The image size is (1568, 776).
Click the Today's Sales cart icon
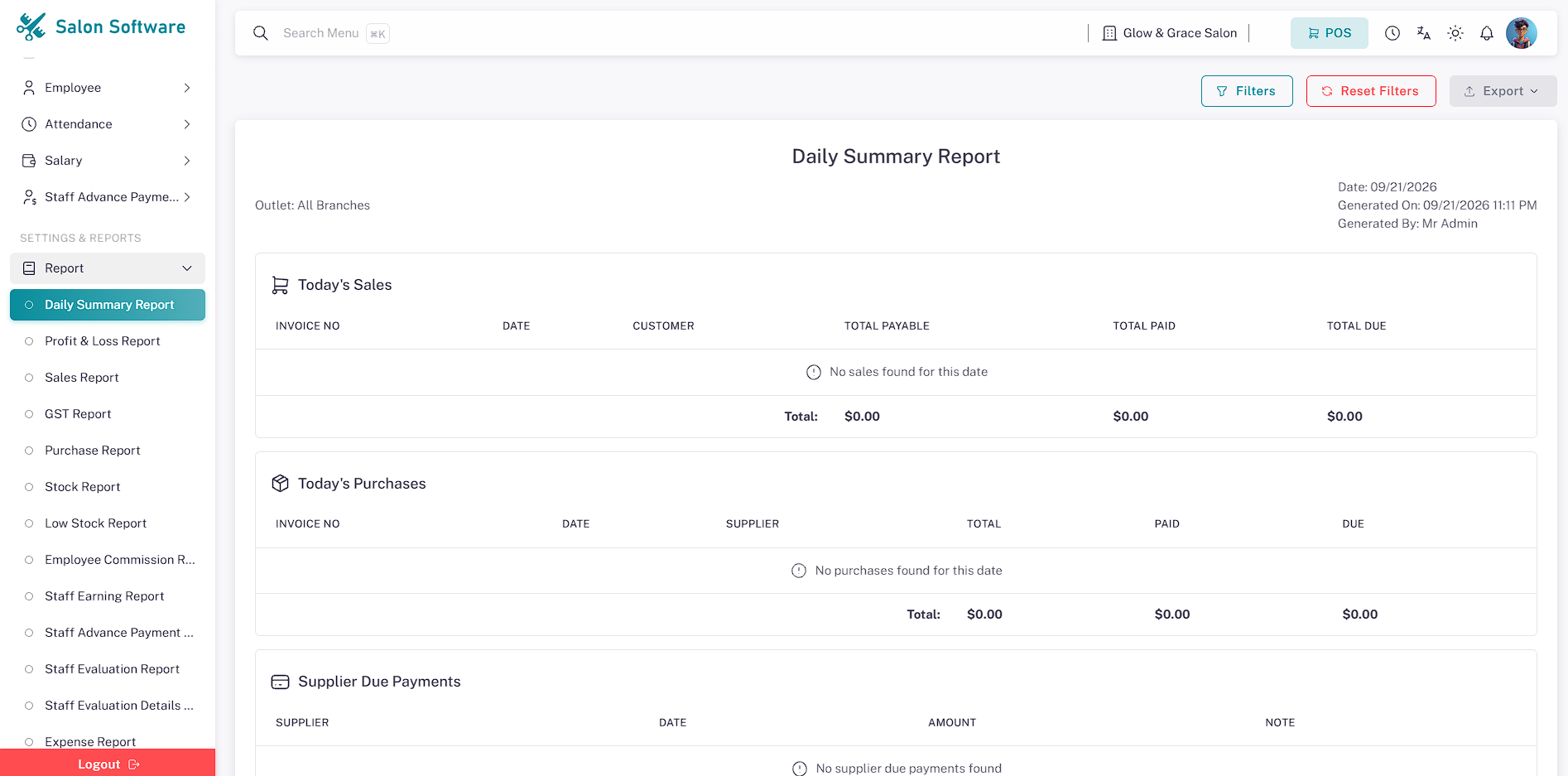pos(281,285)
